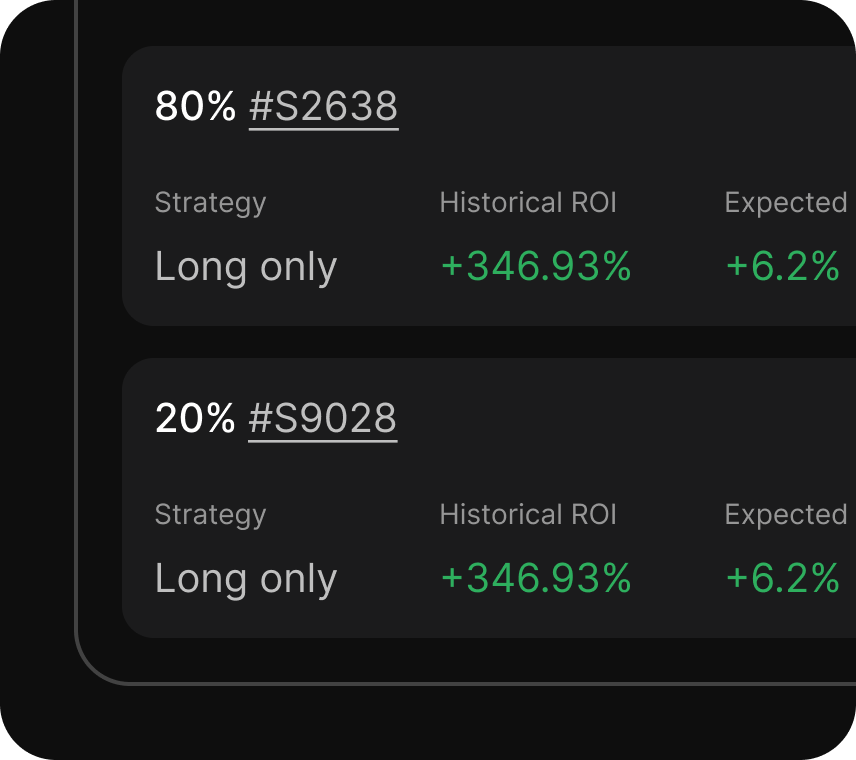
Task: Click the 80% allocation text
Action: (195, 106)
